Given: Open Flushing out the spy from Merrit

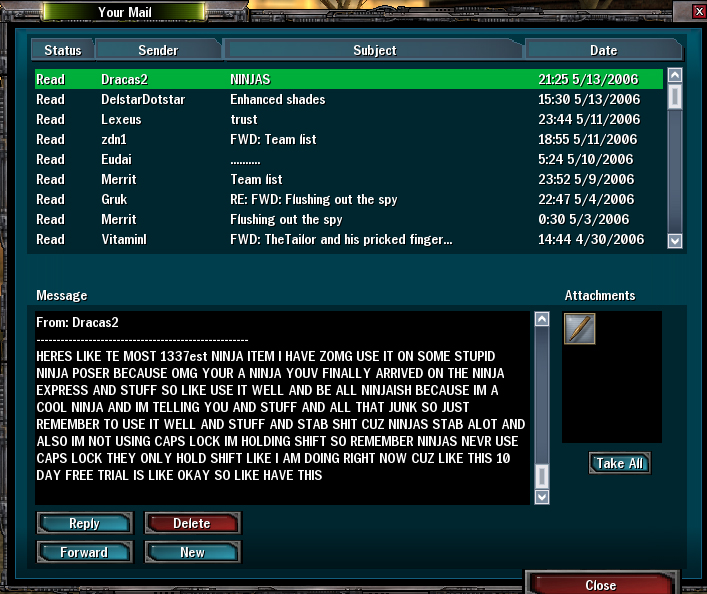Looking at the screenshot, I should coord(349,219).
